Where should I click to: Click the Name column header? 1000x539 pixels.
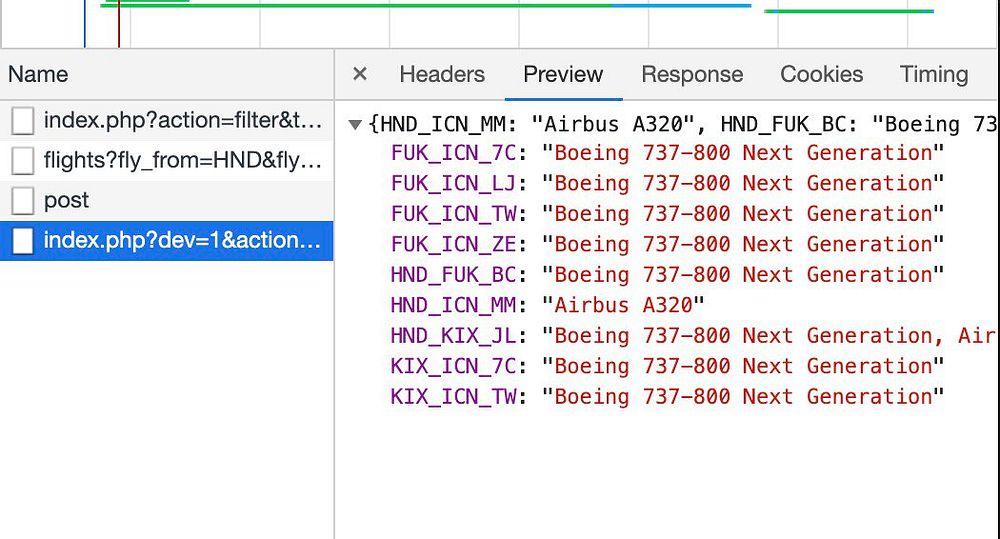[x=166, y=74]
